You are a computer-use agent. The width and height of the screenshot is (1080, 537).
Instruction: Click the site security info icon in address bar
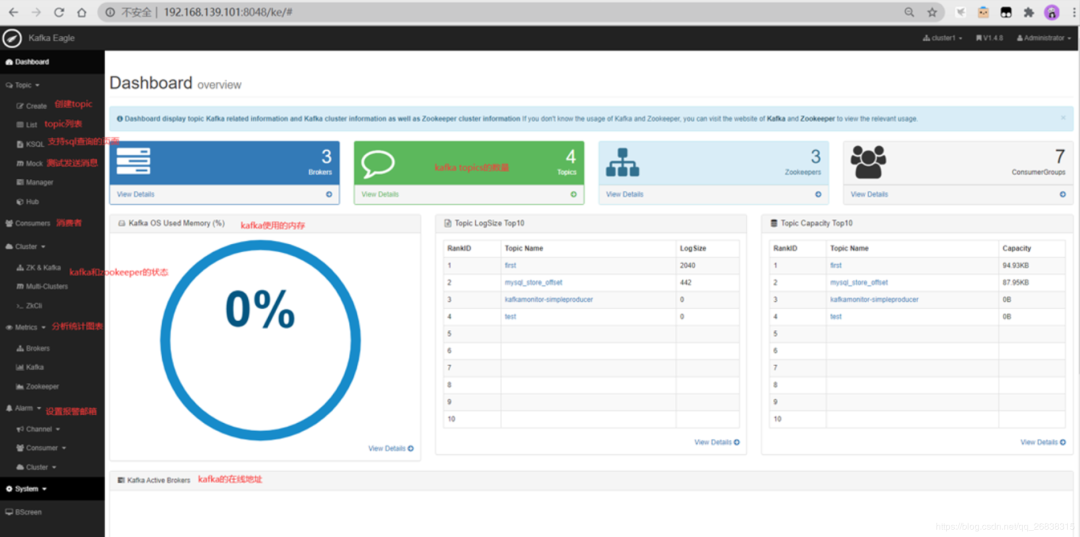[x=110, y=12]
